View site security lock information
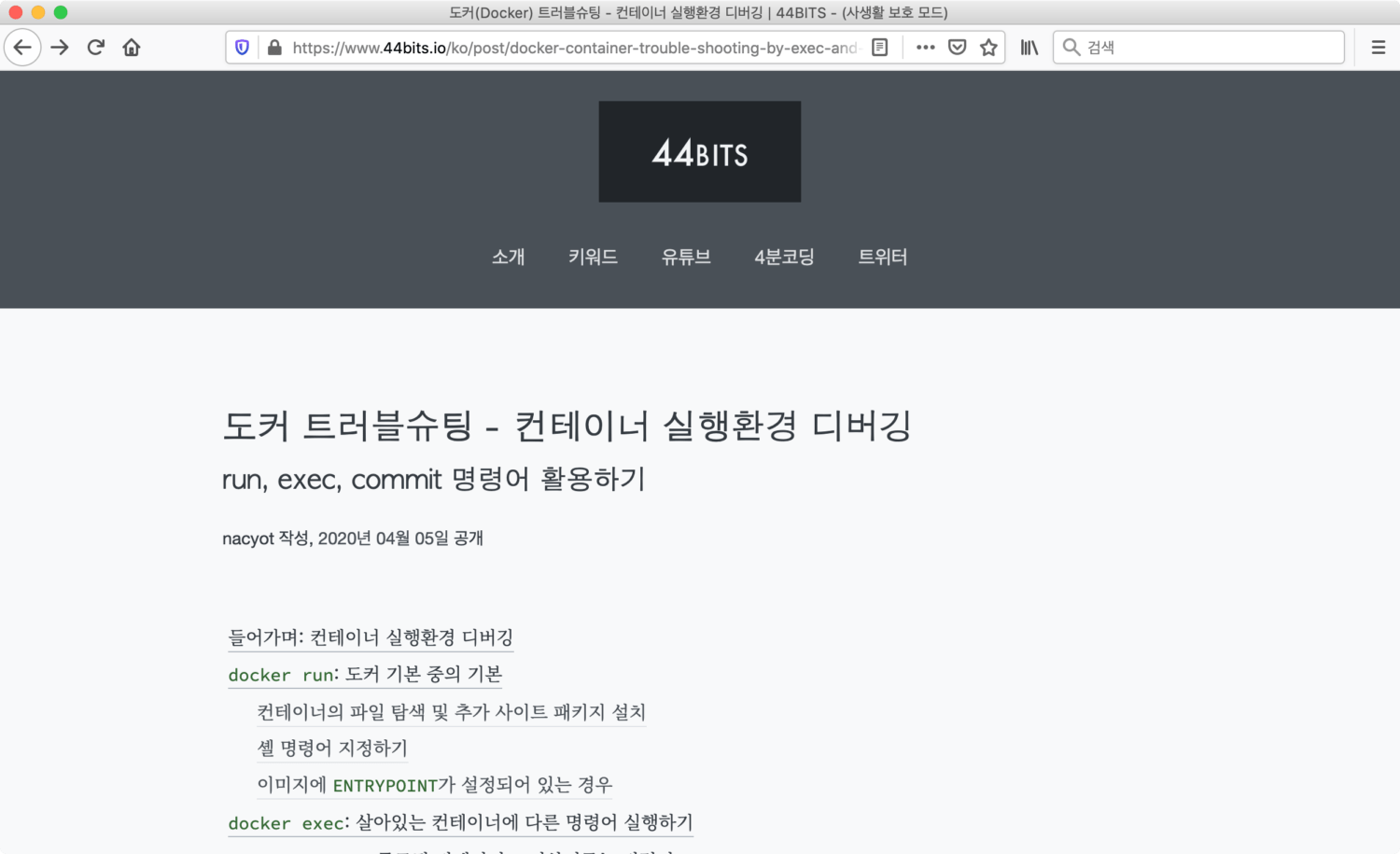The image size is (1400, 854). coord(274,48)
